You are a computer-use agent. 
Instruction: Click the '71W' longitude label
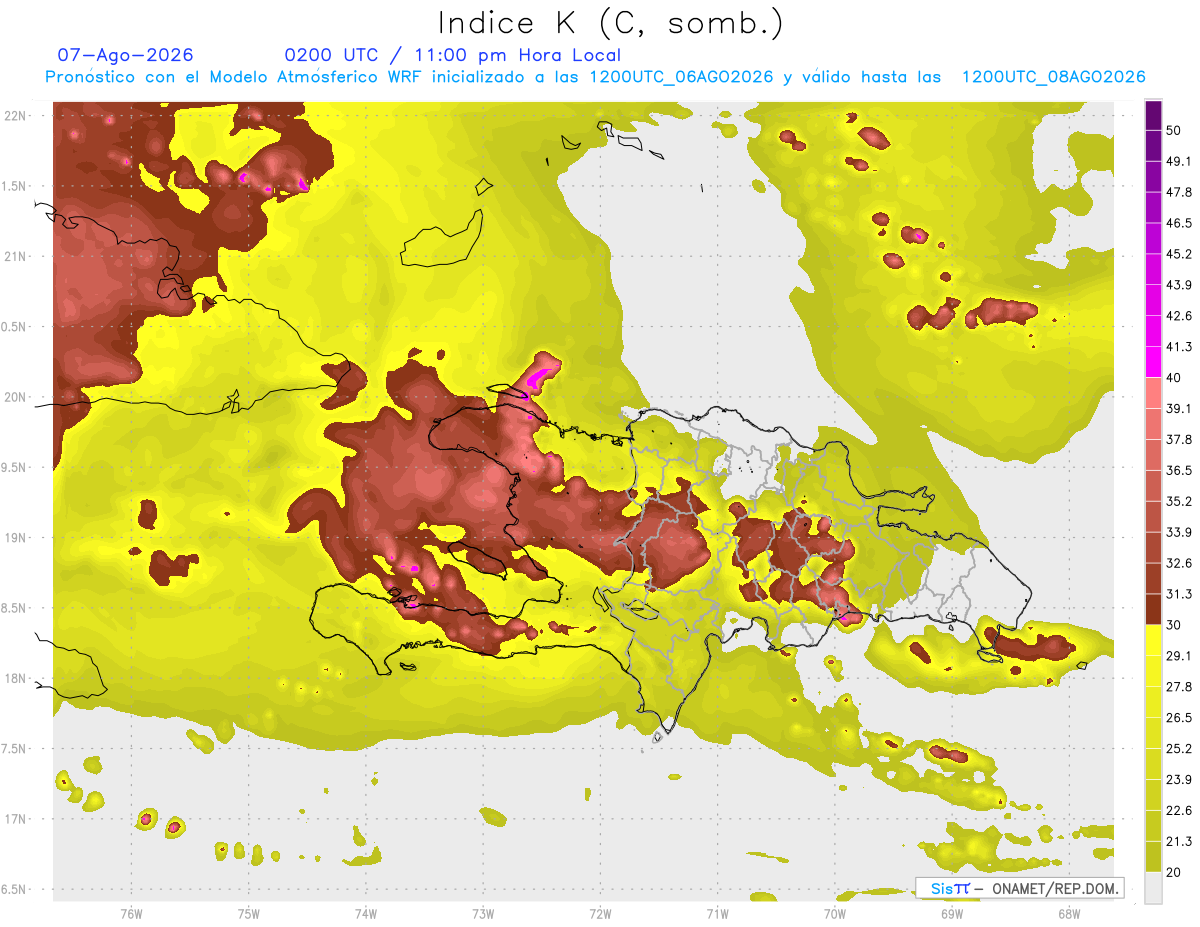(717, 913)
